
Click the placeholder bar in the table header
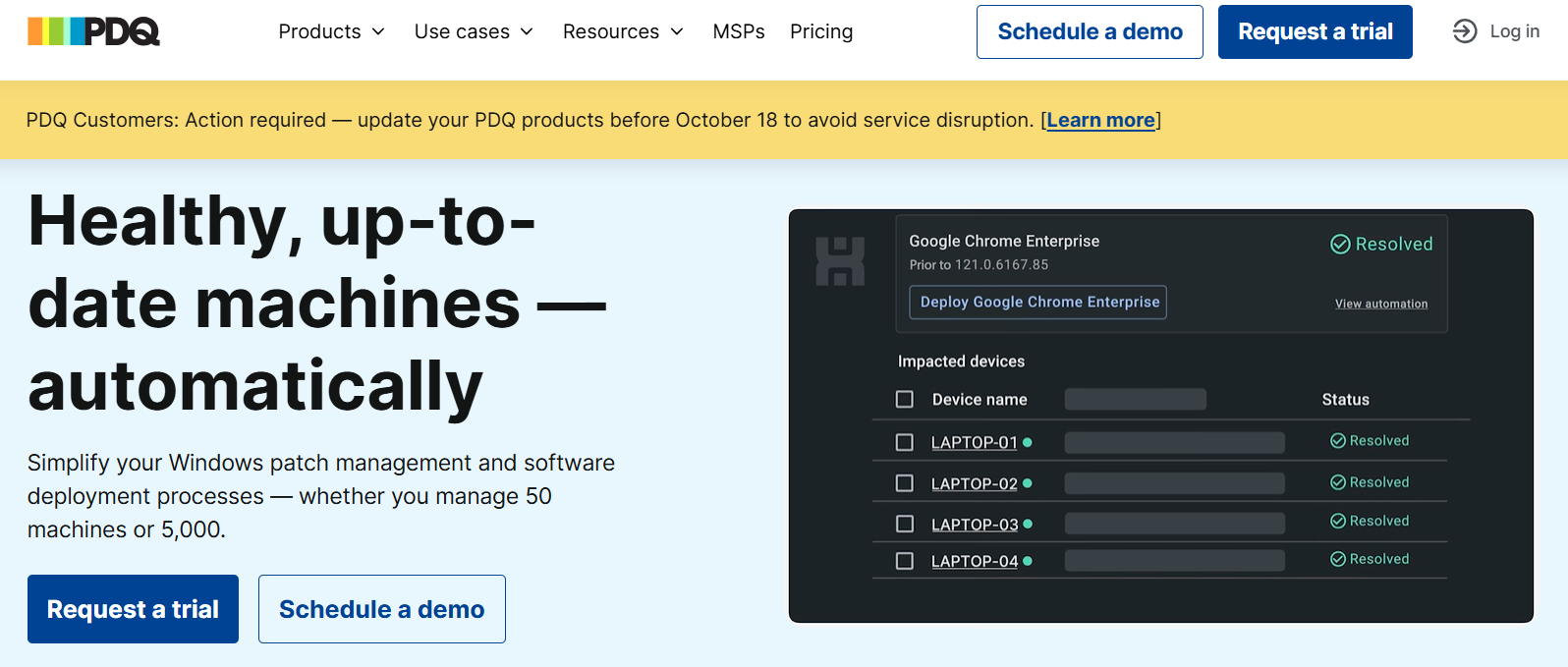click(x=1136, y=399)
